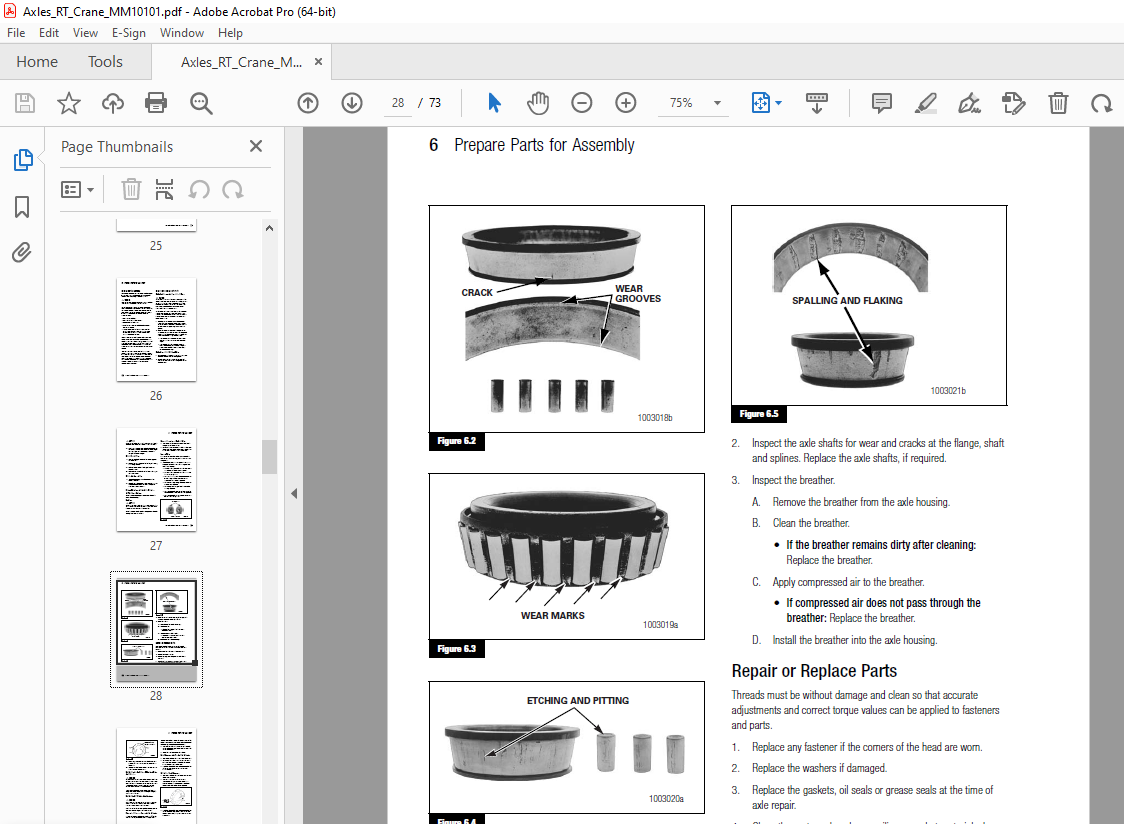Delete selected thumbnail pages with the trash icon
This screenshot has height=824, width=1124.
(x=131, y=190)
